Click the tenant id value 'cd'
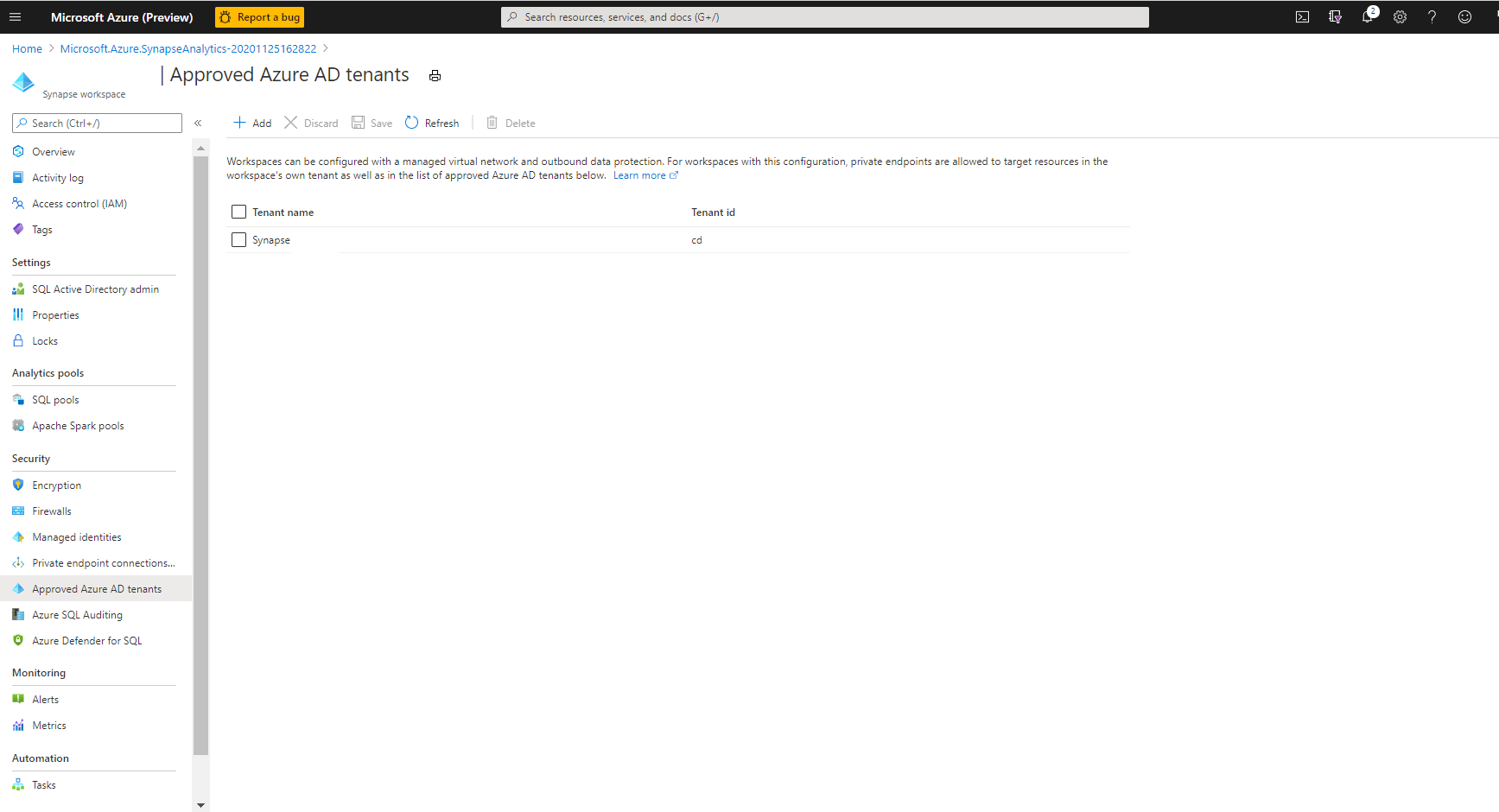The width and height of the screenshot is (1499, 812). click(x=696, y=240)
